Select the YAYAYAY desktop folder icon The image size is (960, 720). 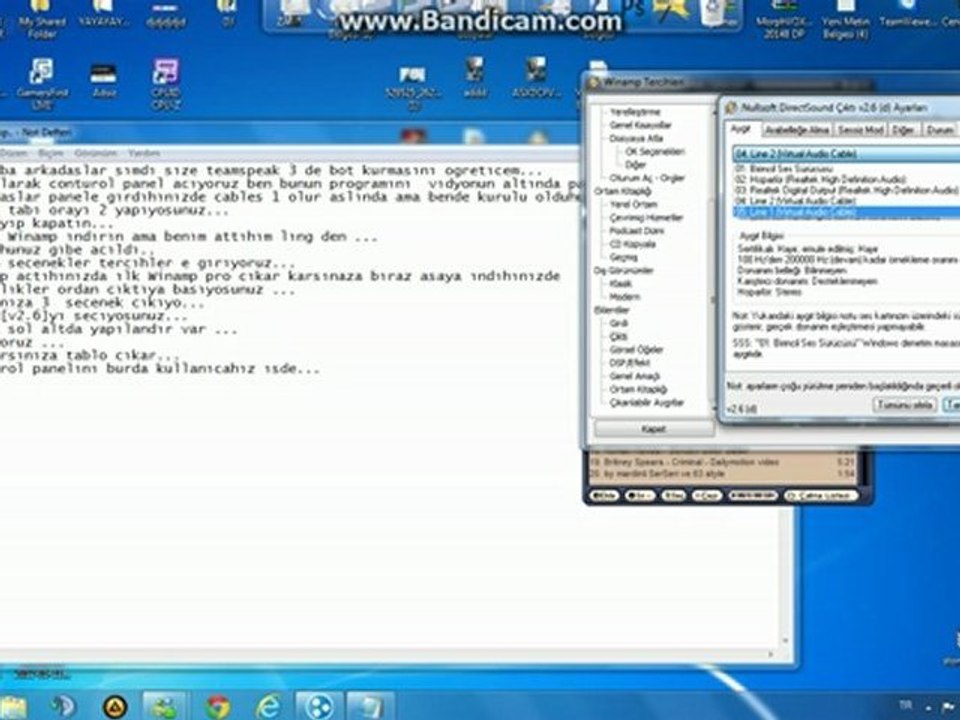point(104,15)
